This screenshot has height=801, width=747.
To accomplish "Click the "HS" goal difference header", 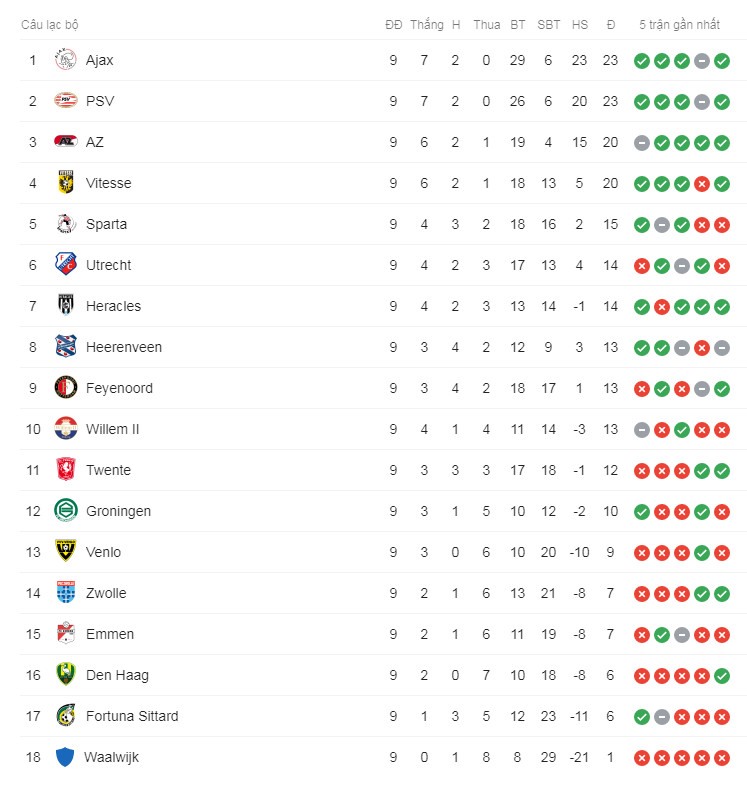I will click(579, 25).
